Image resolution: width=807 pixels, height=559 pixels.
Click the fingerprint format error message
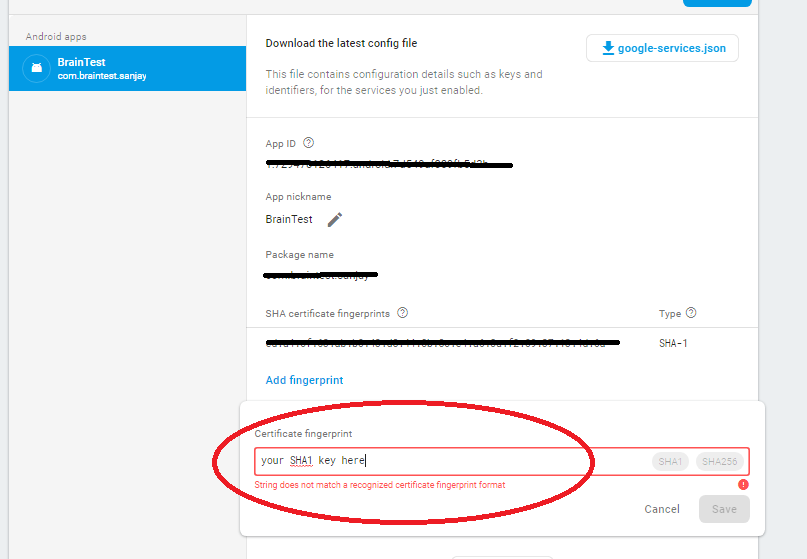tap(380, 485)
